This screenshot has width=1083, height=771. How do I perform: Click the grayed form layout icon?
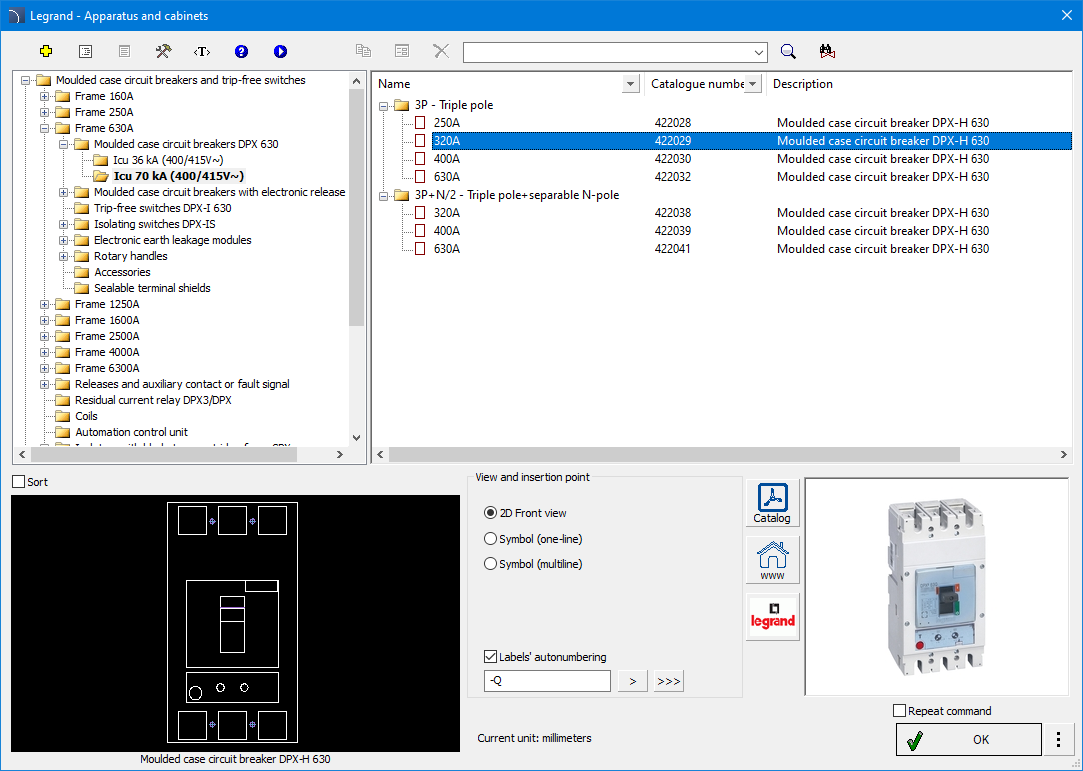[x=402, y=51]
